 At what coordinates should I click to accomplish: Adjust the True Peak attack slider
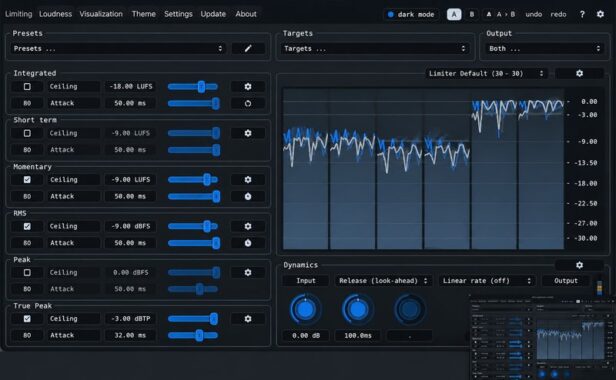coord(193,336)
